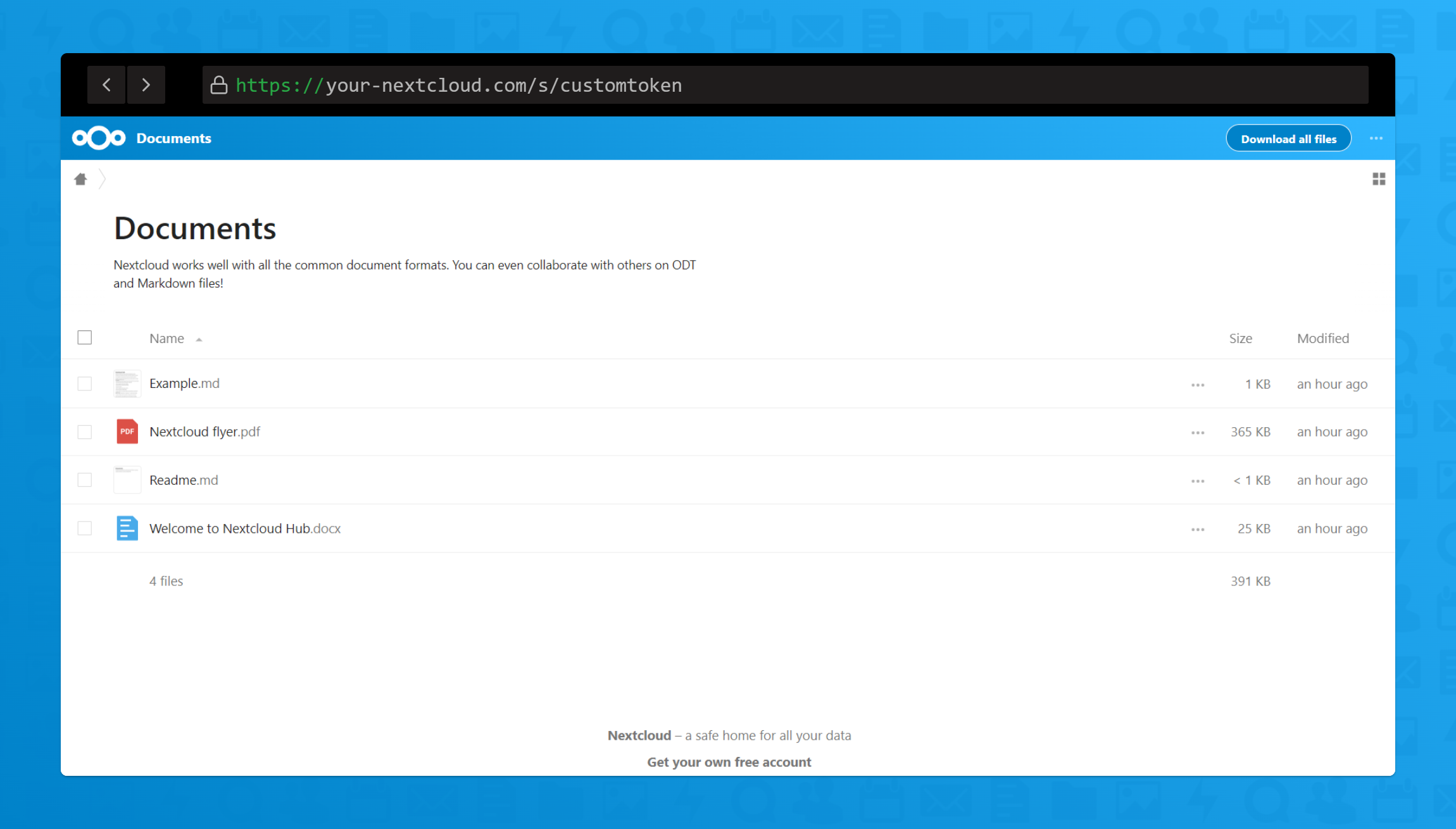Viewport: 1456px width, 829px height.
Task: Tick the select-all files checkbox
Action: (85, 338)
